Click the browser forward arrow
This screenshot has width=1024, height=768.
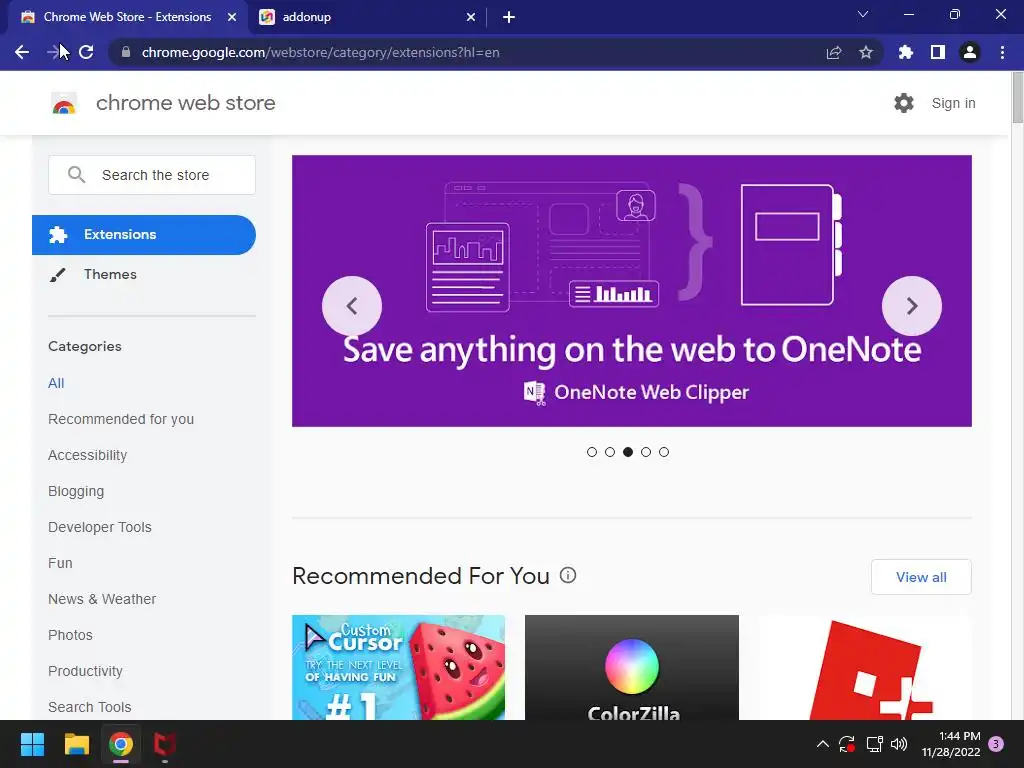tap(54, 52)
